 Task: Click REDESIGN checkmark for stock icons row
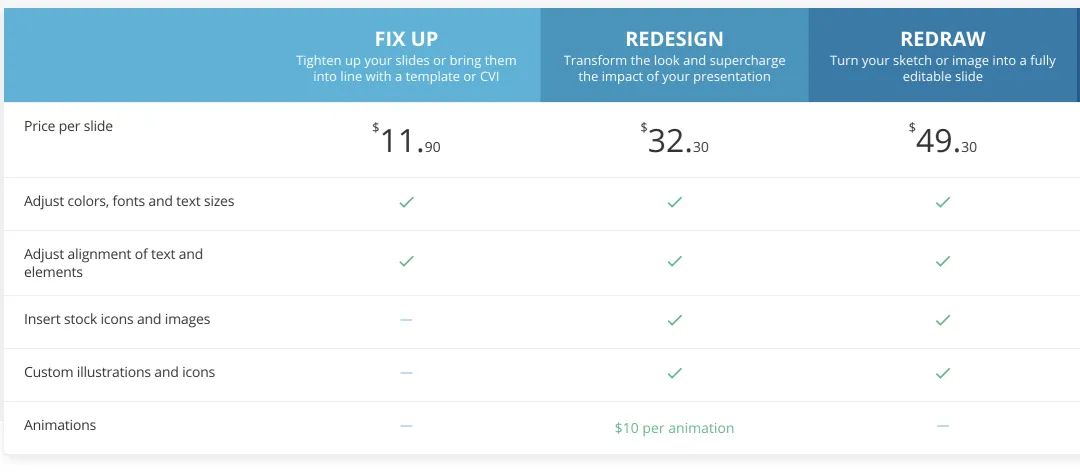(675, 320)
